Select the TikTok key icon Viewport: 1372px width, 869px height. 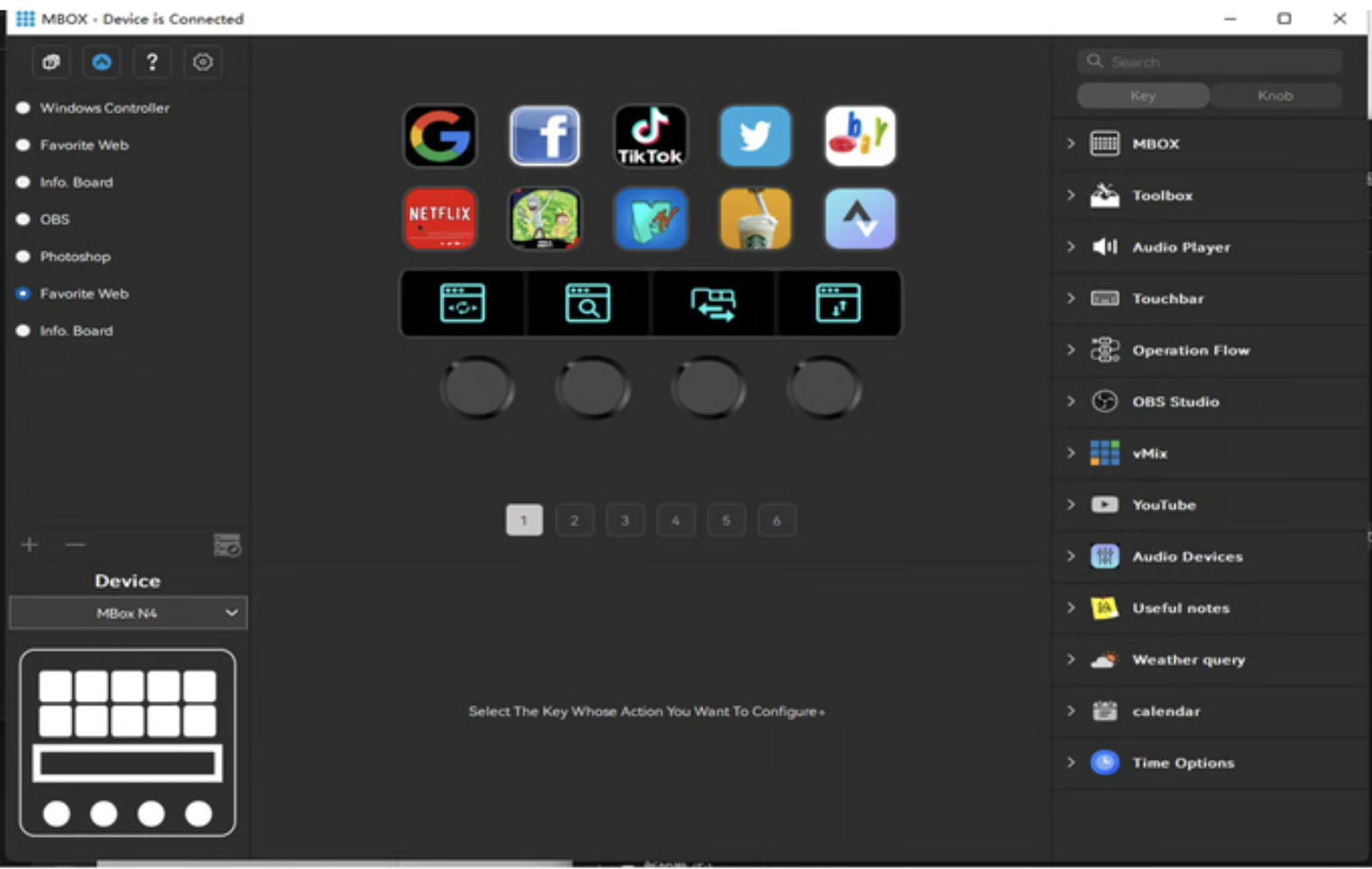pyautogui.click(x=649, y=136)
